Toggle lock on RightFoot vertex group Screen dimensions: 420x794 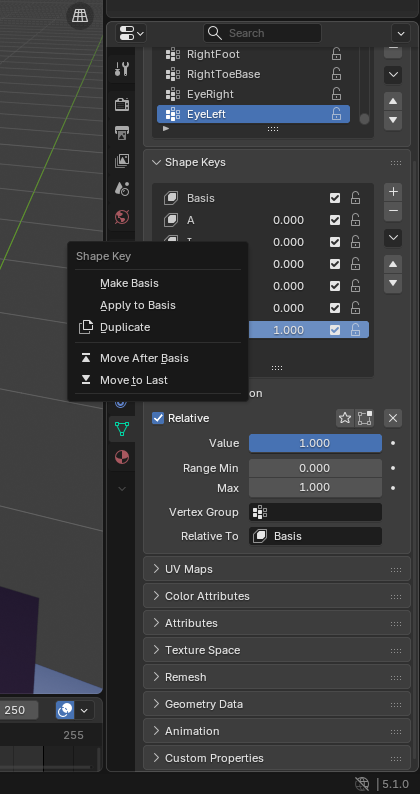pyautogui.click(x=336, y=54)
